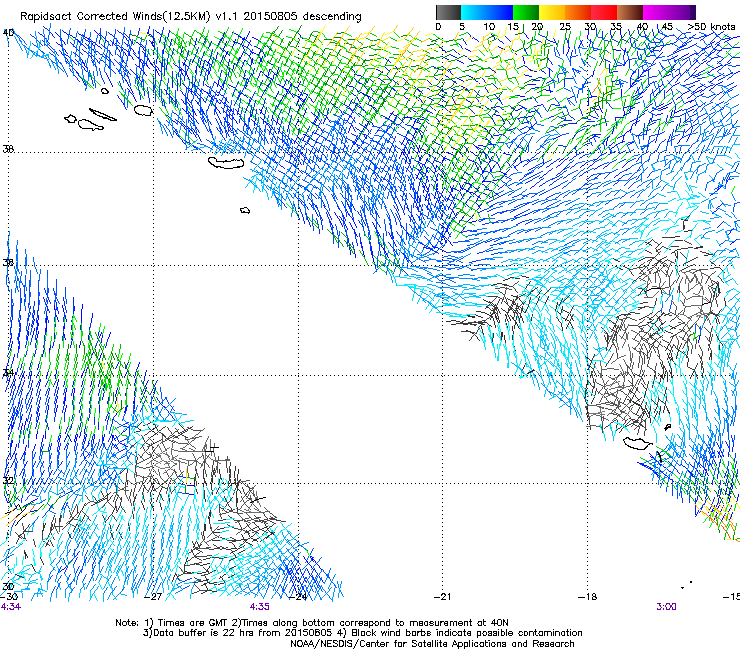Click the purple "4:35" time label
The height and width of the screenshot is (650, 740).
coord(260,607)
